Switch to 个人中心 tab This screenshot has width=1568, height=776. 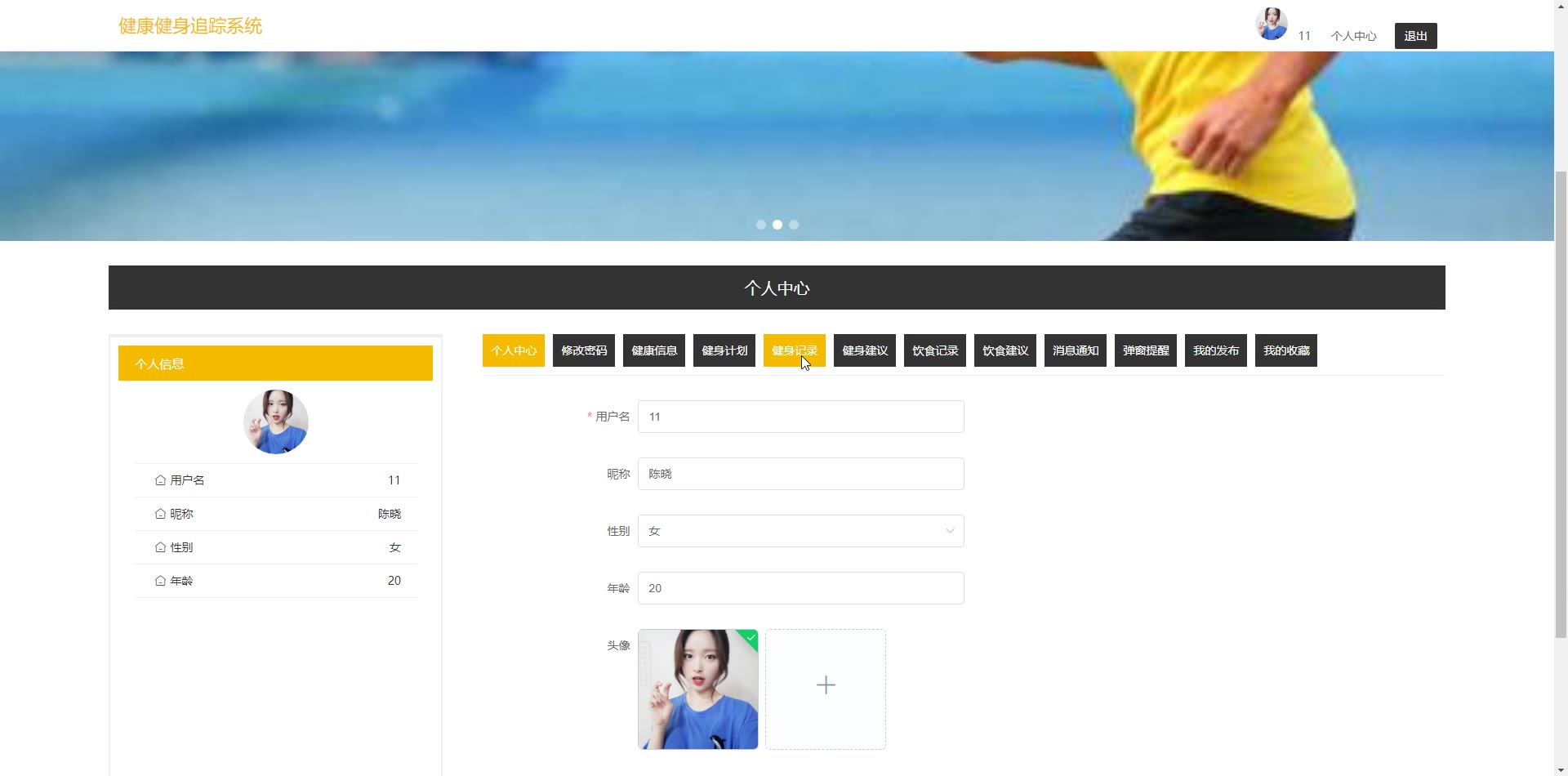tap(514, 350)
